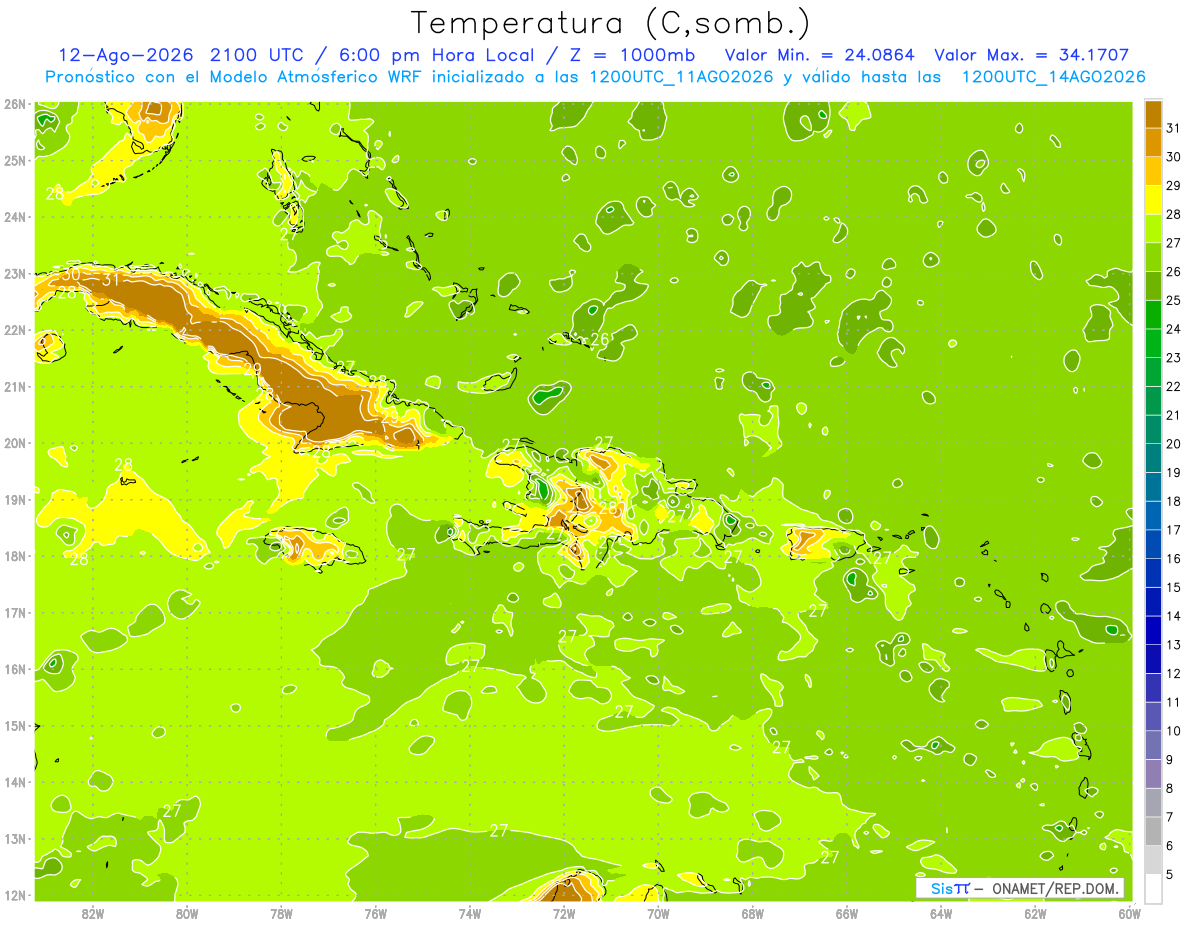The height and width of the screenshot is (927, 1200).
Task: Click the '22N' latitude axis label
Action: [14, 330]
